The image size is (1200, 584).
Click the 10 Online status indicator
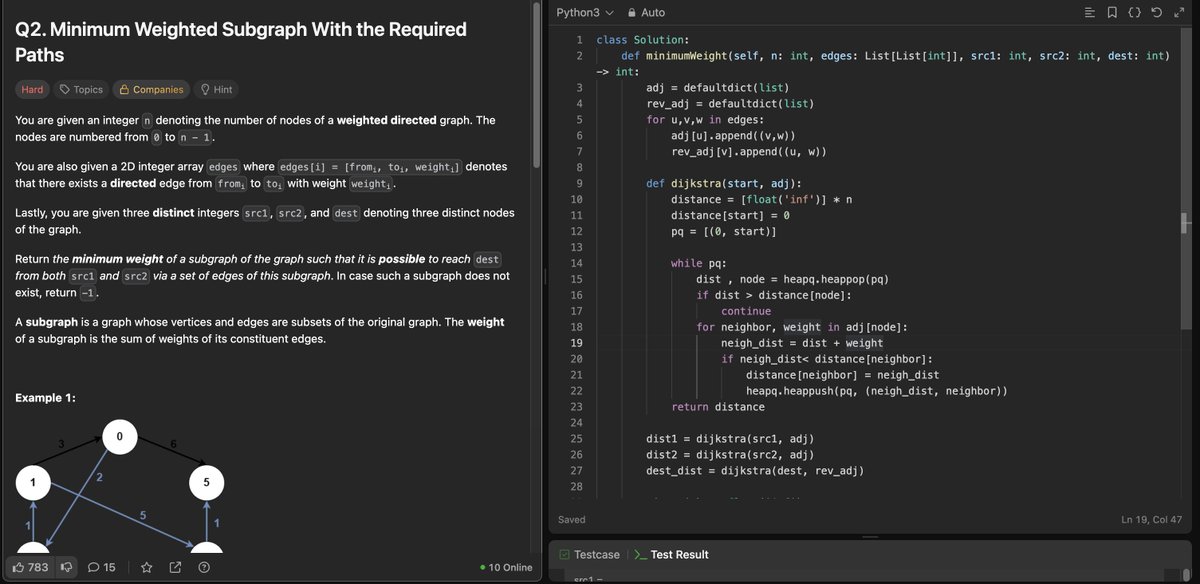coord(506,567)
